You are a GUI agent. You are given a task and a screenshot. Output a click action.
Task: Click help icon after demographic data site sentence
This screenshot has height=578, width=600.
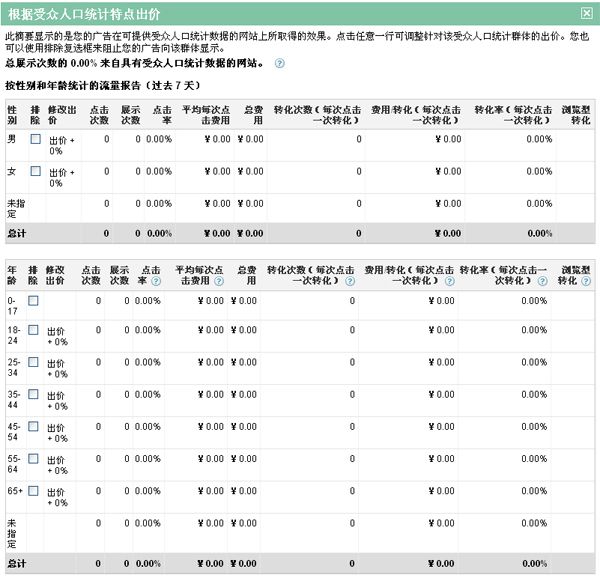click(279, 64)
